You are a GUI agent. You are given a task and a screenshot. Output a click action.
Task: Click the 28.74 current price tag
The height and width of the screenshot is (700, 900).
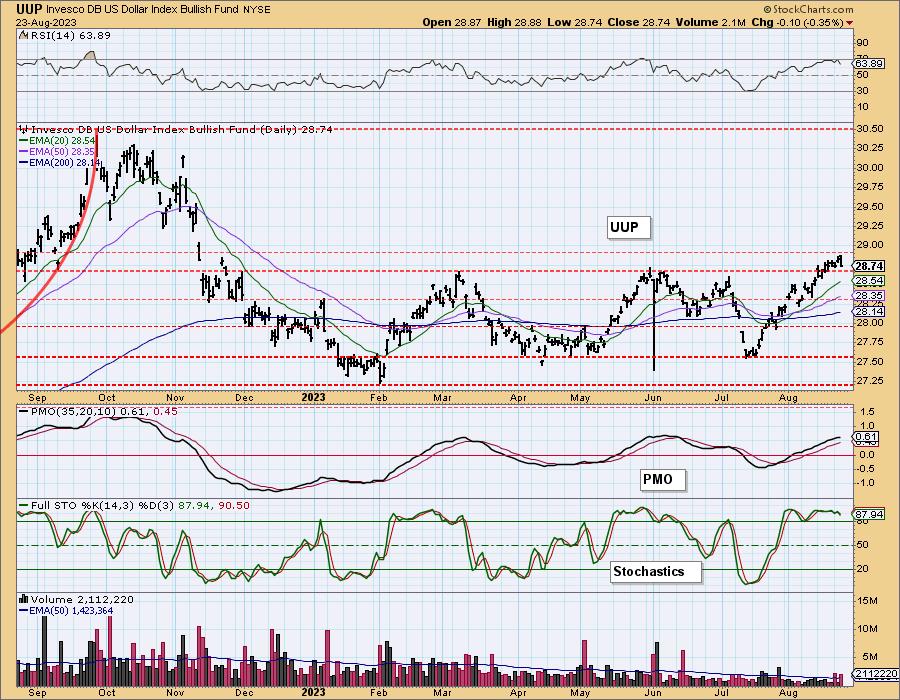868,266
